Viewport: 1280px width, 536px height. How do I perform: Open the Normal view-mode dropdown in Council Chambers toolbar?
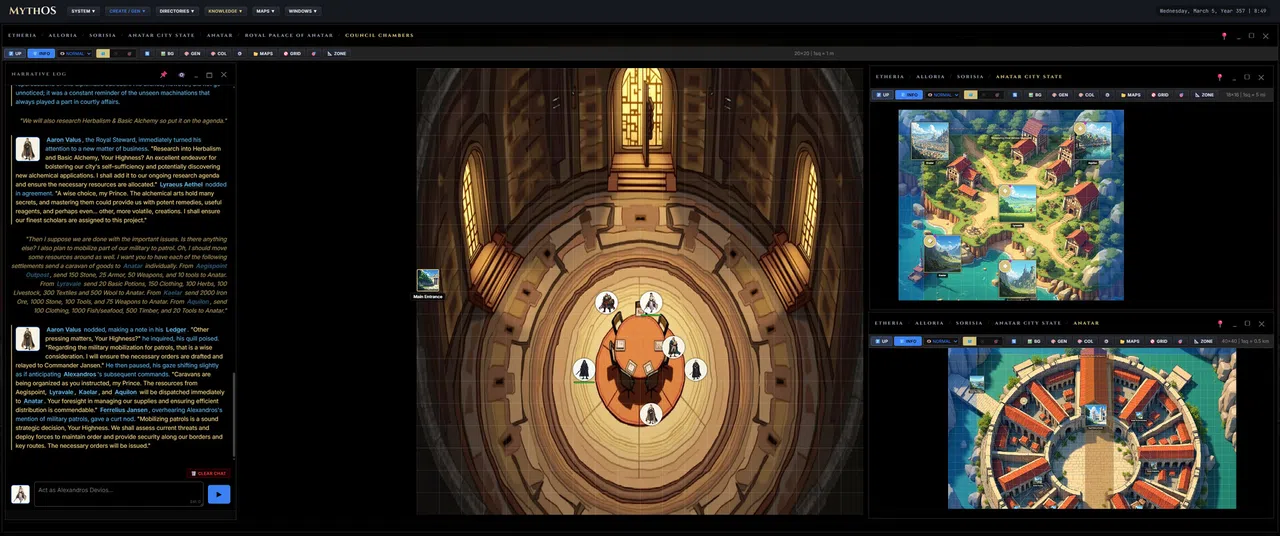75,53
